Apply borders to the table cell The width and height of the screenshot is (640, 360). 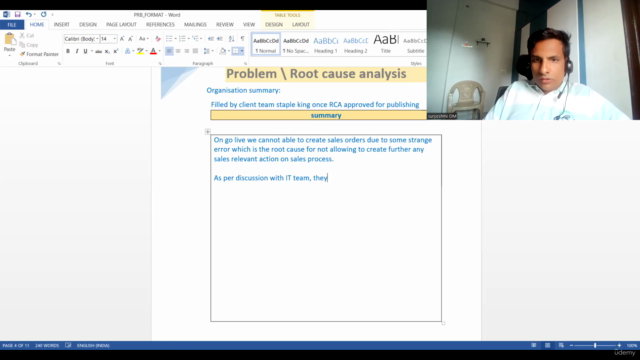[x=236, y=51]
